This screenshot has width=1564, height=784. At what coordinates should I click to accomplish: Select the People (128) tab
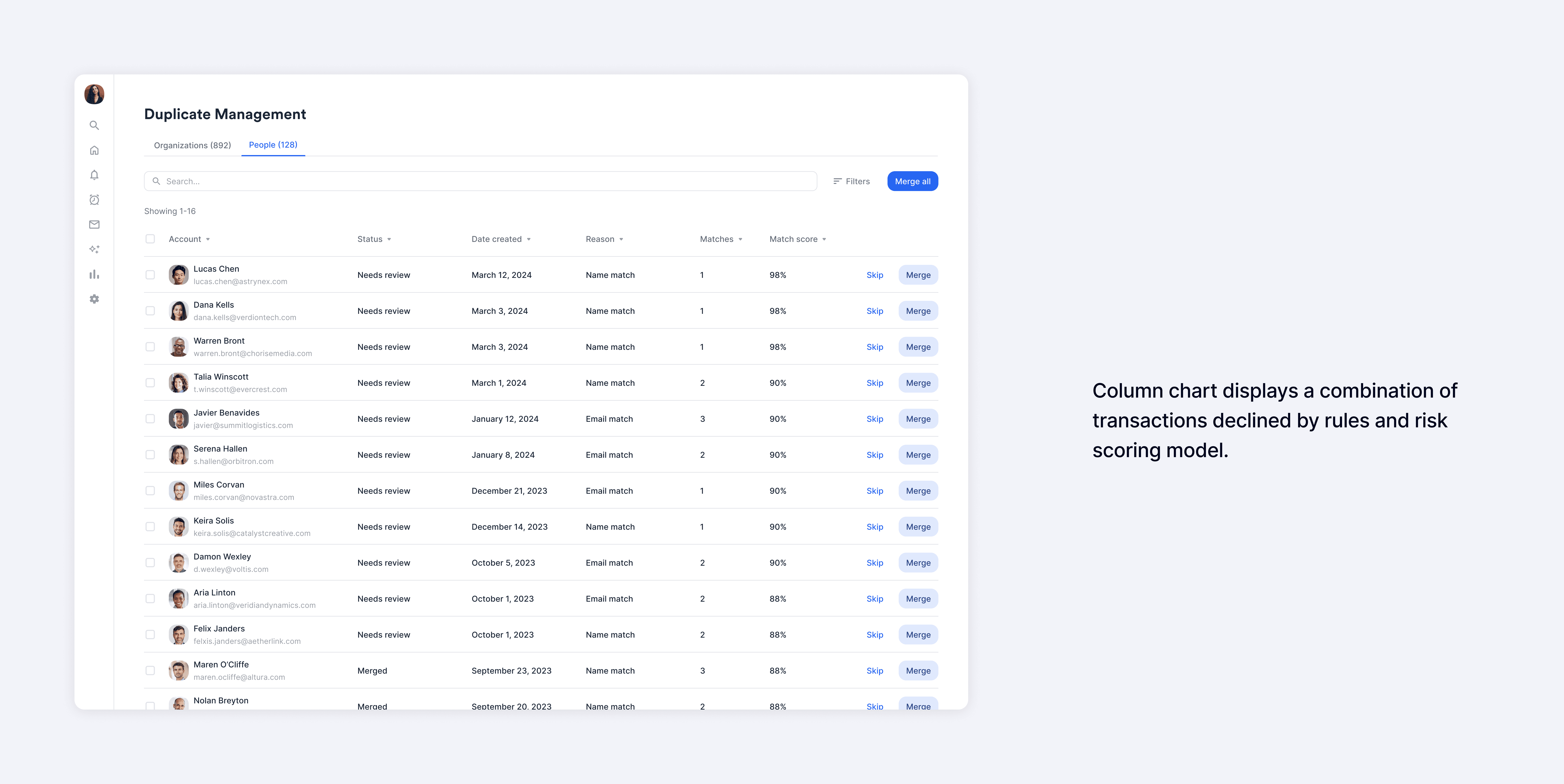click(x=273, y=145)
